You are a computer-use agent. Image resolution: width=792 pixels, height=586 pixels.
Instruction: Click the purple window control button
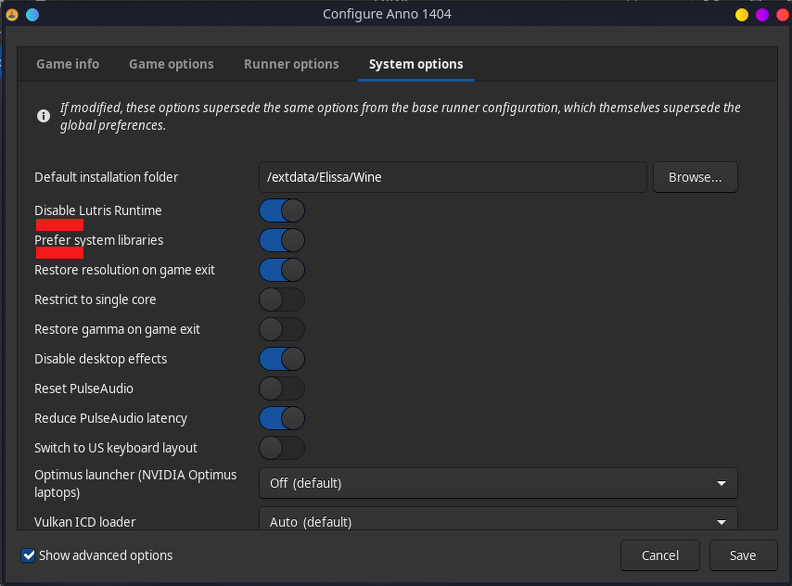coord(762,15)
